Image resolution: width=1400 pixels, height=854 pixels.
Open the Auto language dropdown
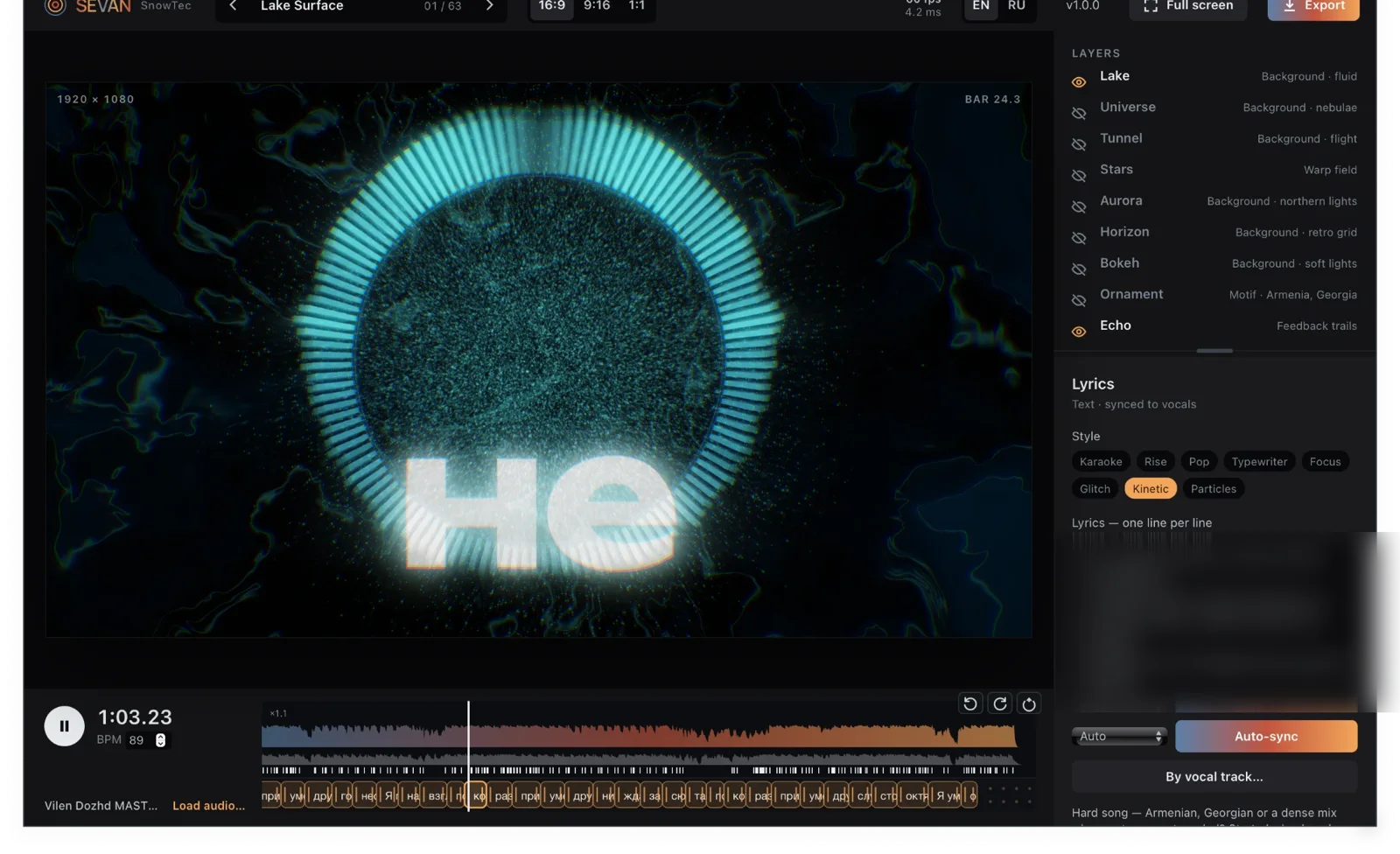1119,737
